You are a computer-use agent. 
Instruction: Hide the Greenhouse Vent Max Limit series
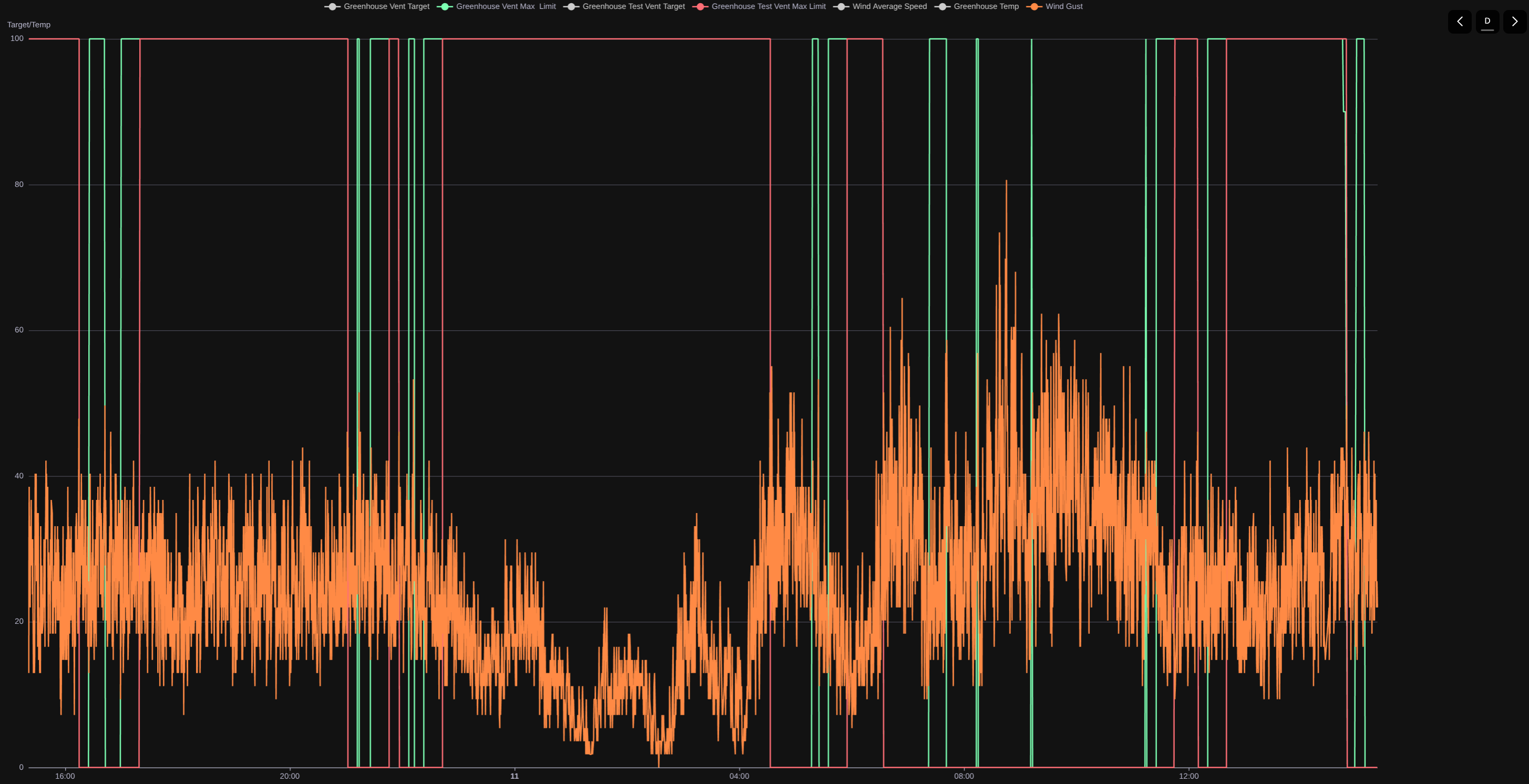click(505, 6)
